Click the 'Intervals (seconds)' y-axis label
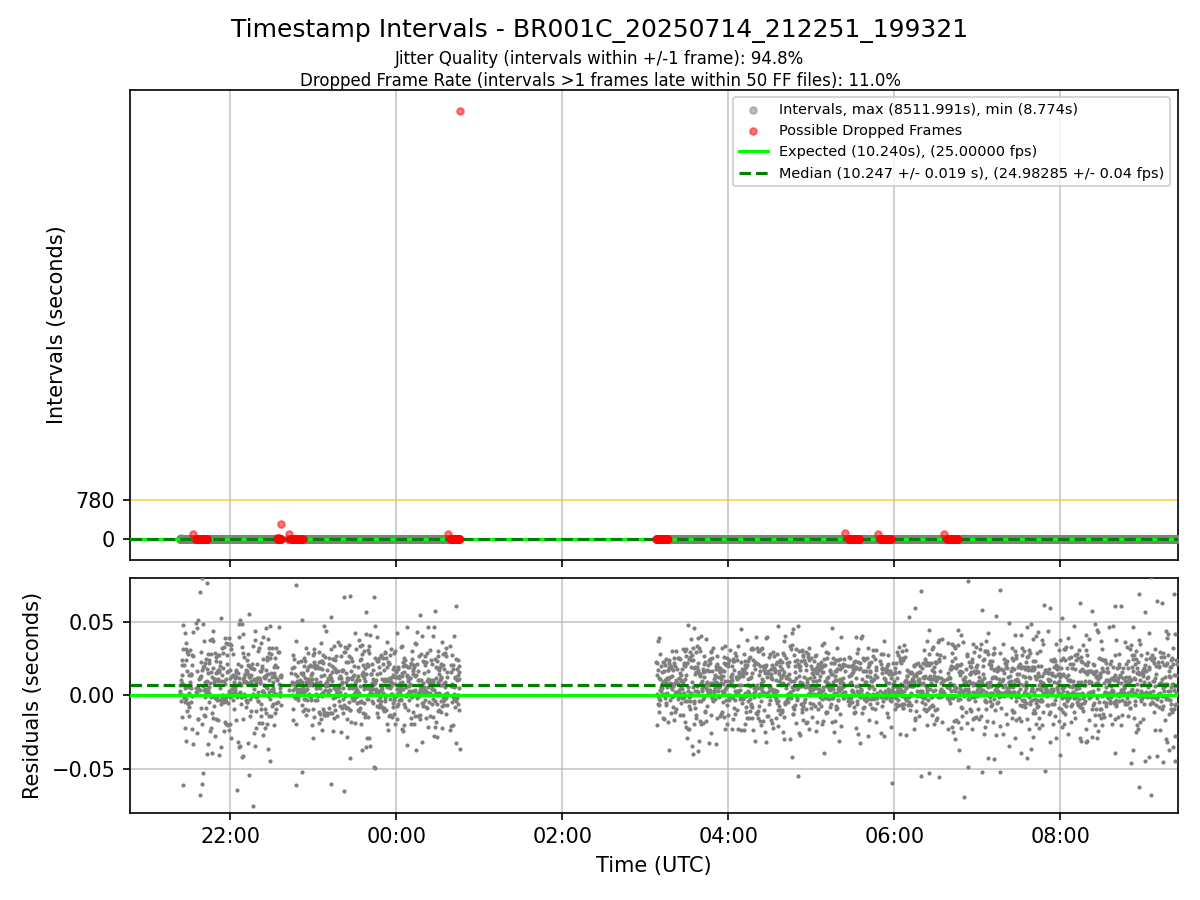The image size is (1200, 900). point(56,325)
